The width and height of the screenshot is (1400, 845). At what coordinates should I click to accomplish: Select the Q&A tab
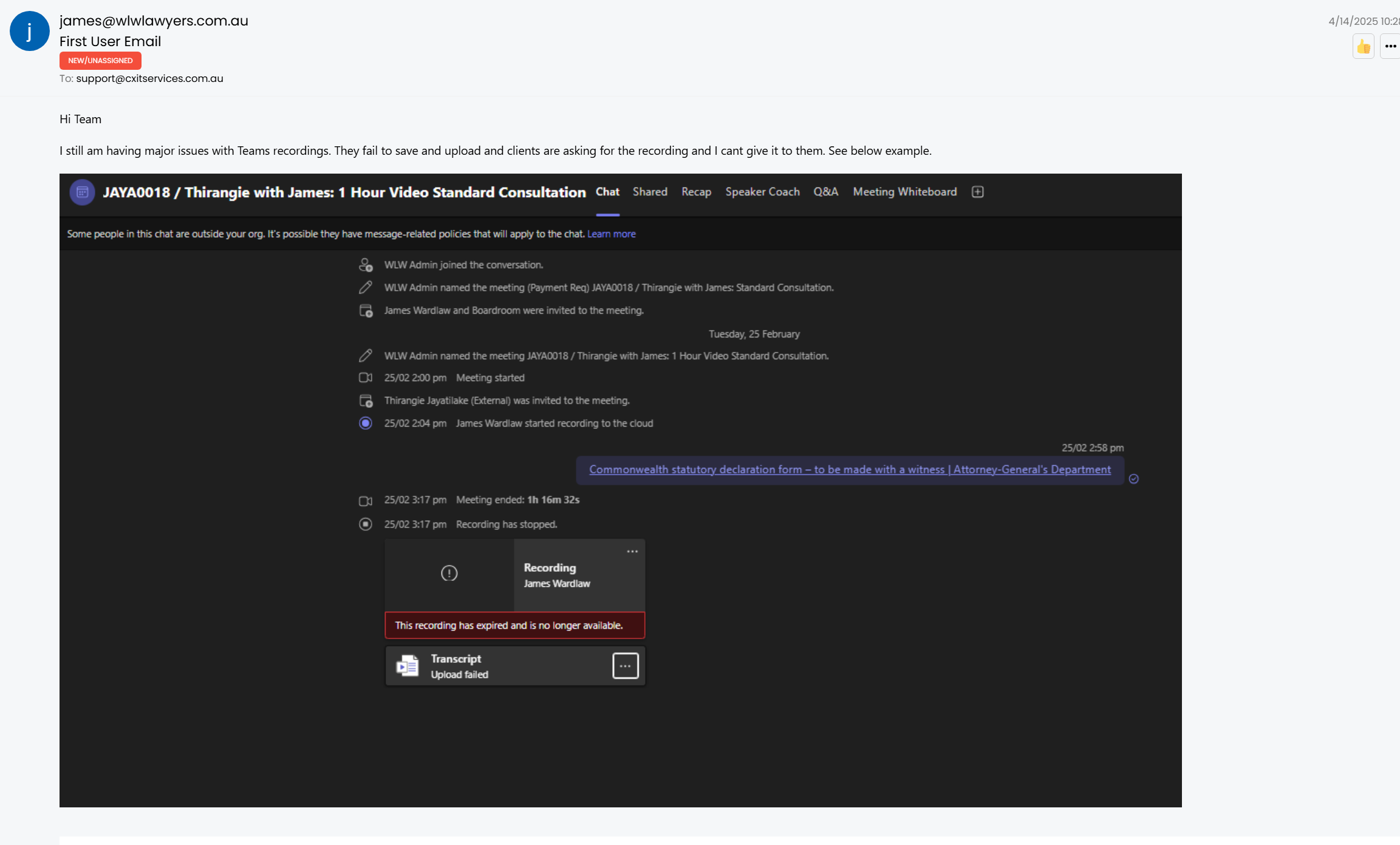click(x=826, y=192)
